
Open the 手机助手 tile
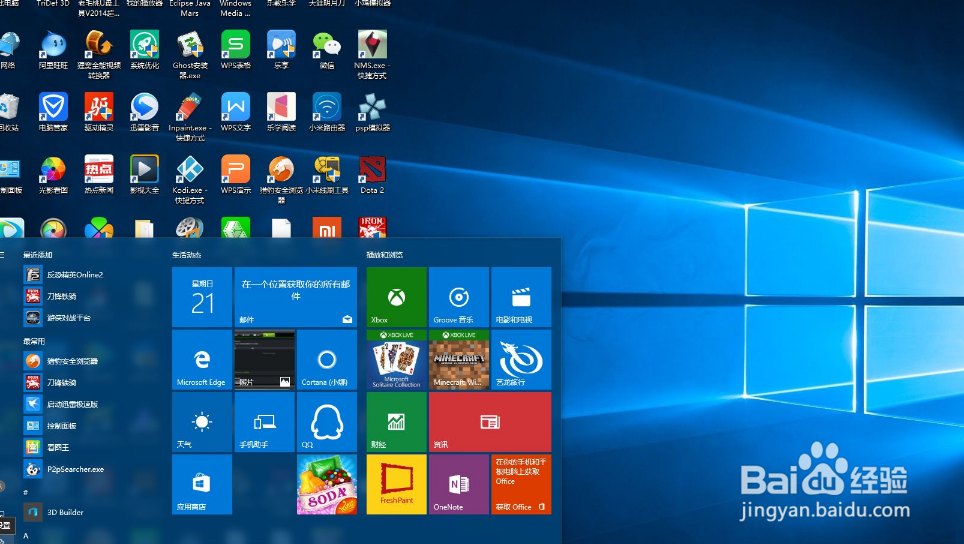point(264,422)
